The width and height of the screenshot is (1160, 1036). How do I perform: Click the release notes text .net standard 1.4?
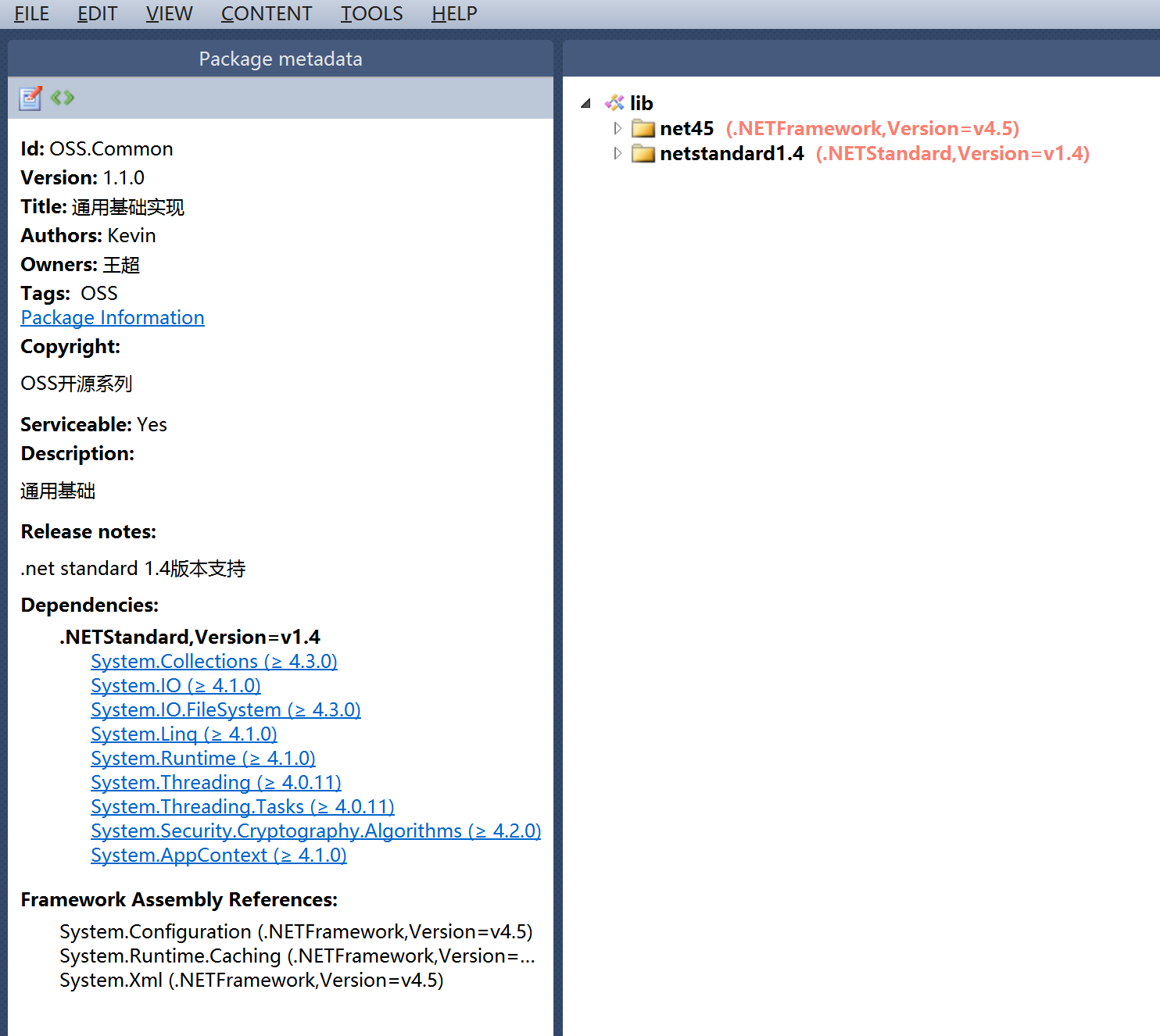133,569
